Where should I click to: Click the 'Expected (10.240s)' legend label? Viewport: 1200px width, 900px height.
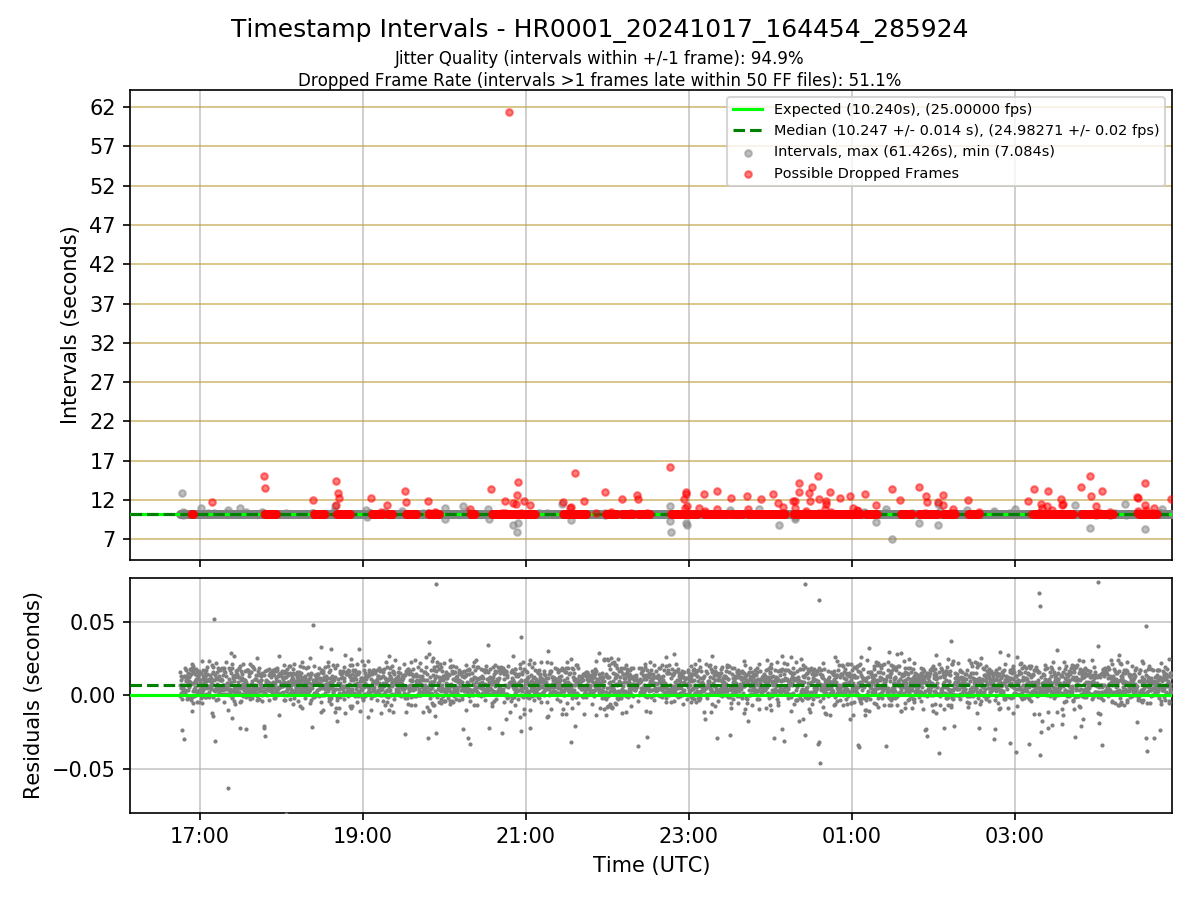pos(903,109)
